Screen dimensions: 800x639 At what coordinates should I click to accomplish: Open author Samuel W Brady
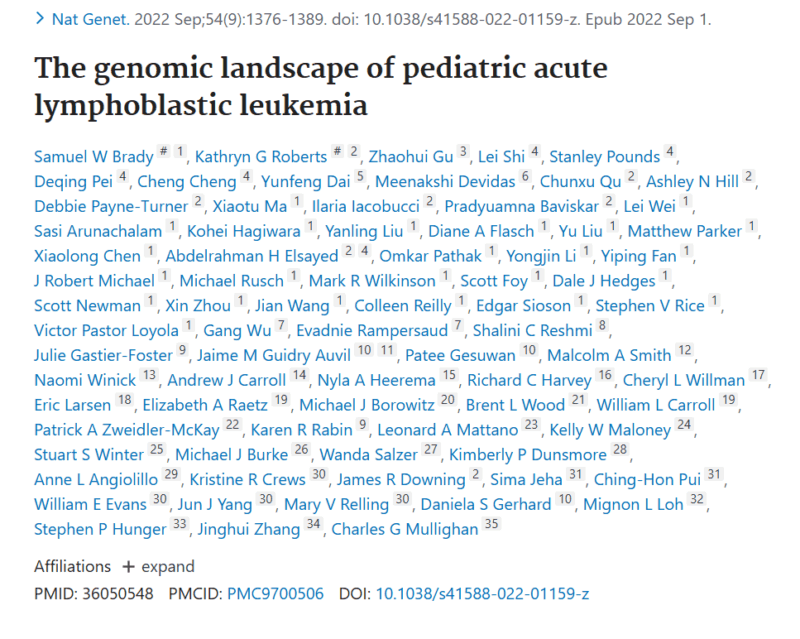(94, 157)
